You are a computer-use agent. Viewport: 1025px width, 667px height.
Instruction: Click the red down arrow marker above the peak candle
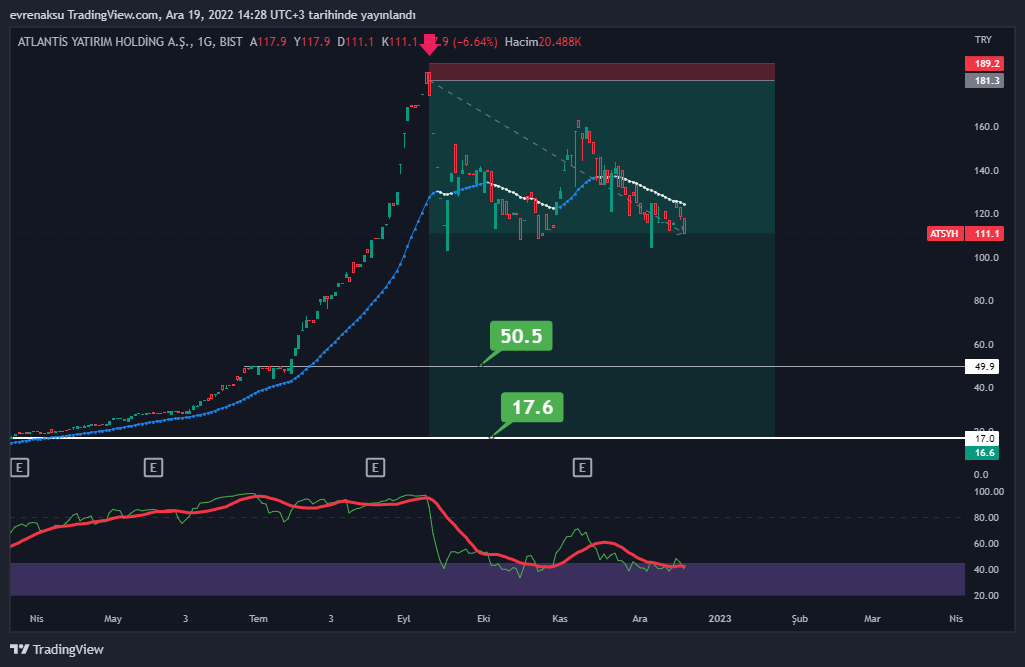point(429,44)
